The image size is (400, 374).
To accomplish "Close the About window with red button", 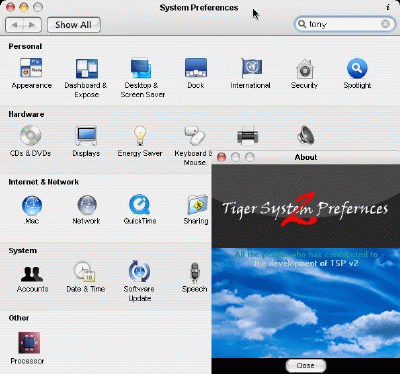I will tap(221, 157).
